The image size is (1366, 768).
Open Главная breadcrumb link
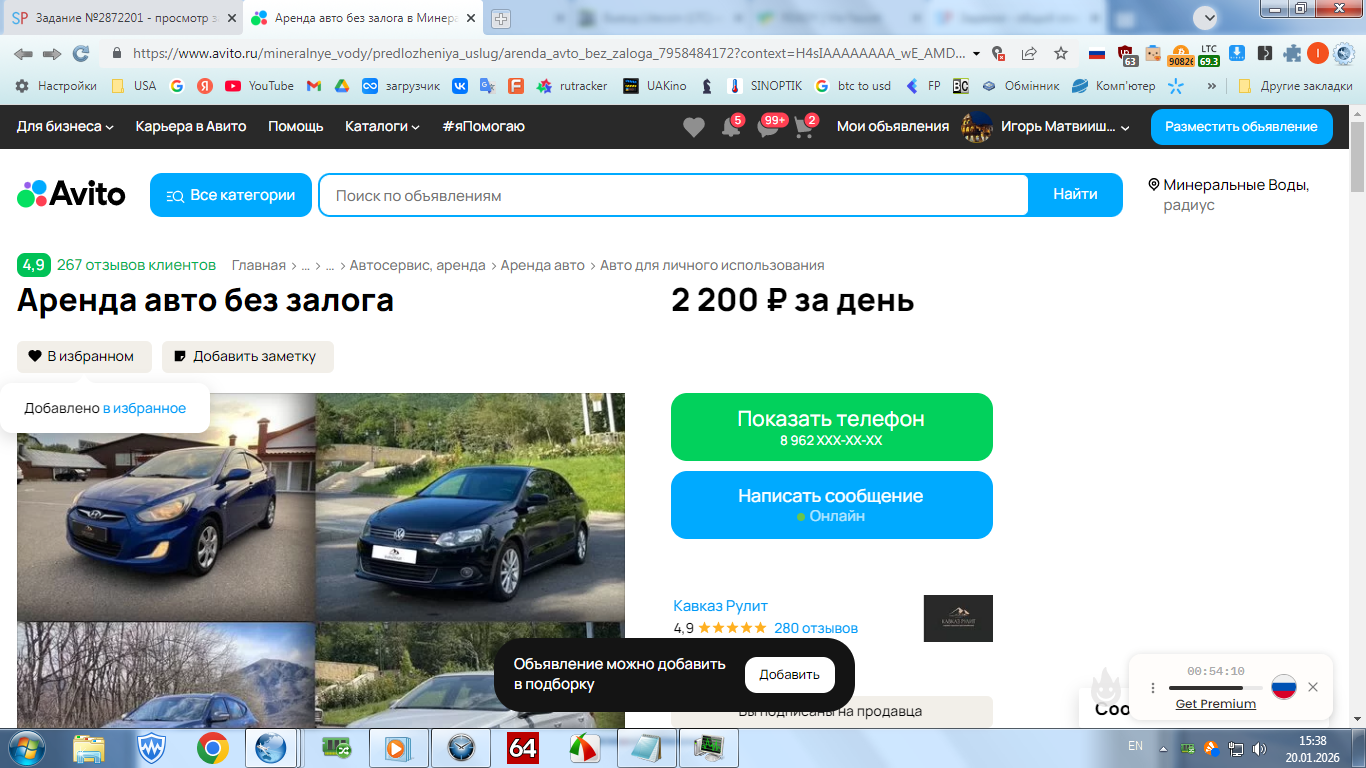point(259,265)
